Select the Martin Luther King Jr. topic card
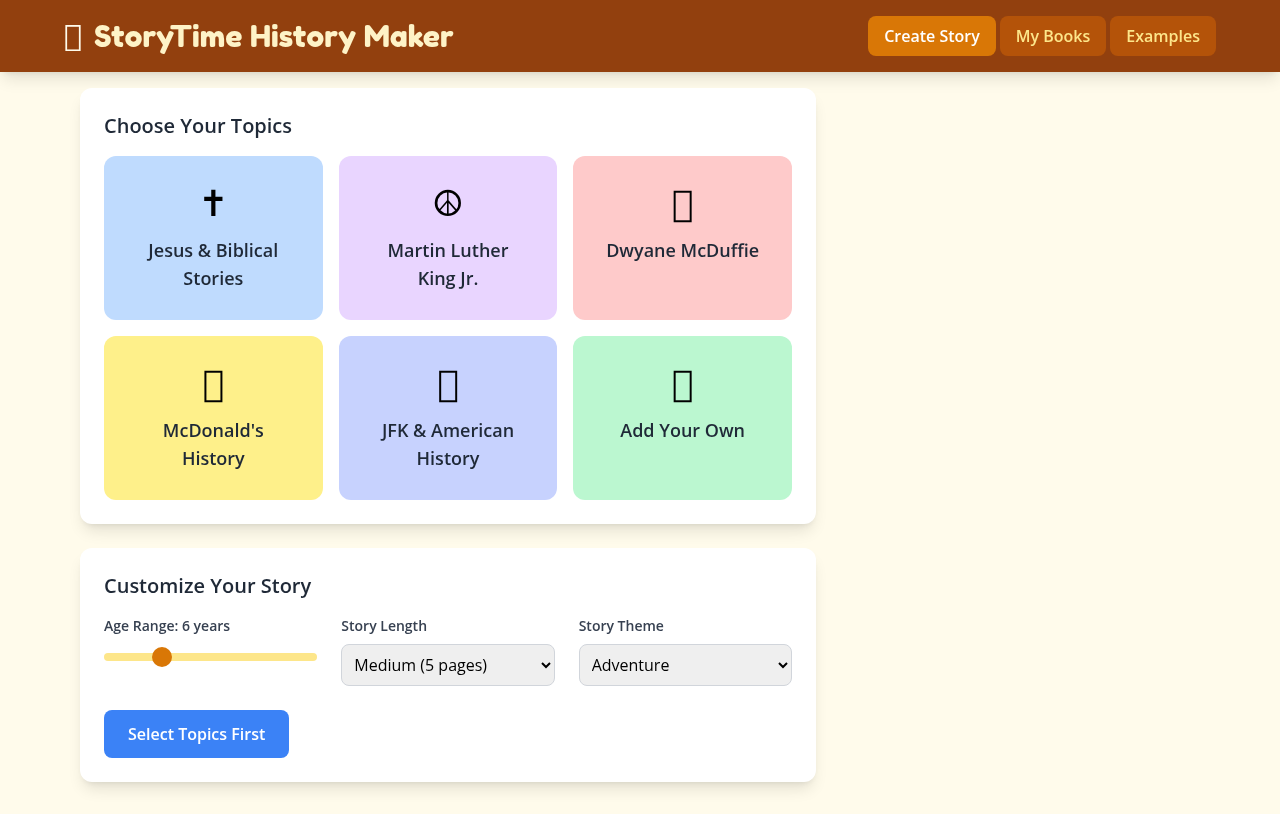 pyautogui.click(x=448, y=238)
